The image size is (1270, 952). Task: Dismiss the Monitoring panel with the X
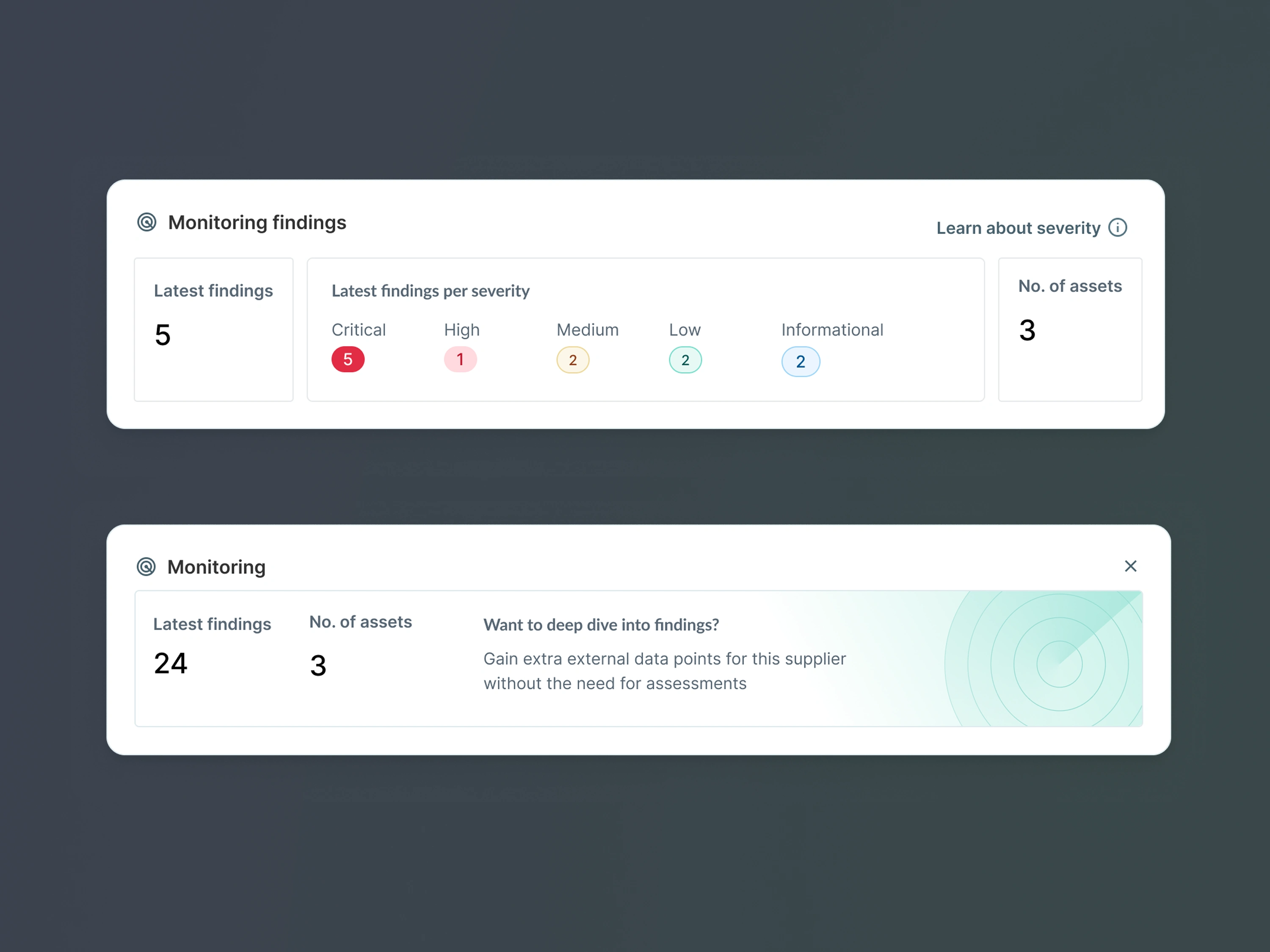[x=1130, y=566]
